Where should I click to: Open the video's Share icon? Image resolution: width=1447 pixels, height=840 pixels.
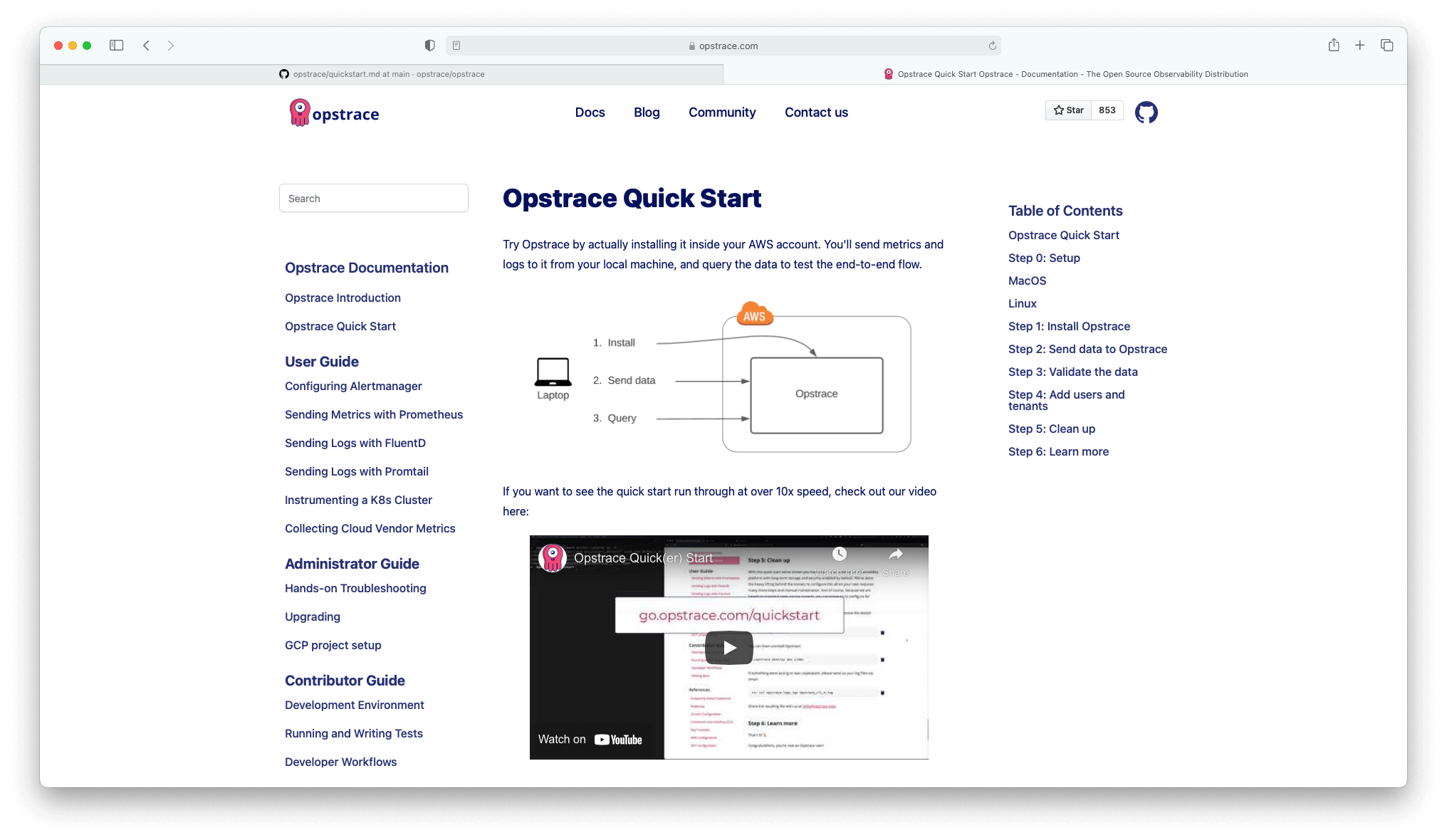tap(895, 552)
